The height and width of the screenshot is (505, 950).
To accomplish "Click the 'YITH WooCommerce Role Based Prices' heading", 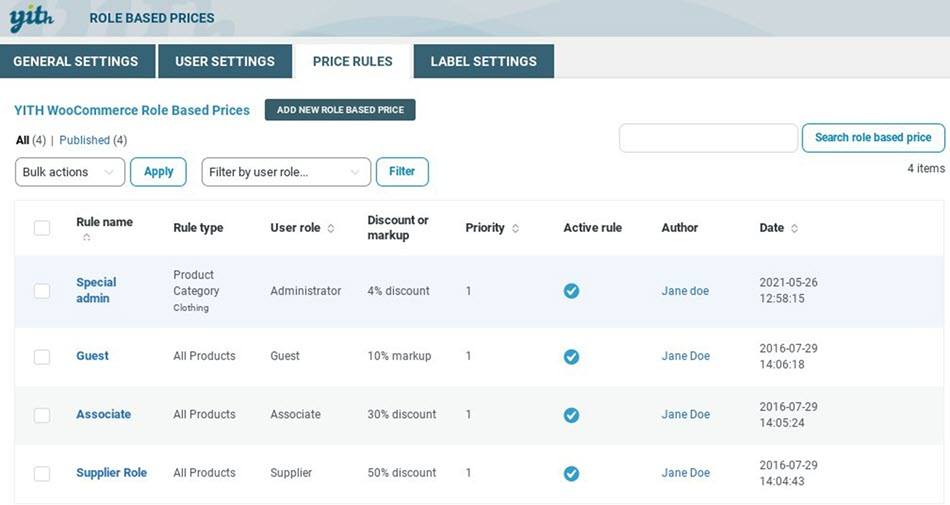I will point(132,110).
